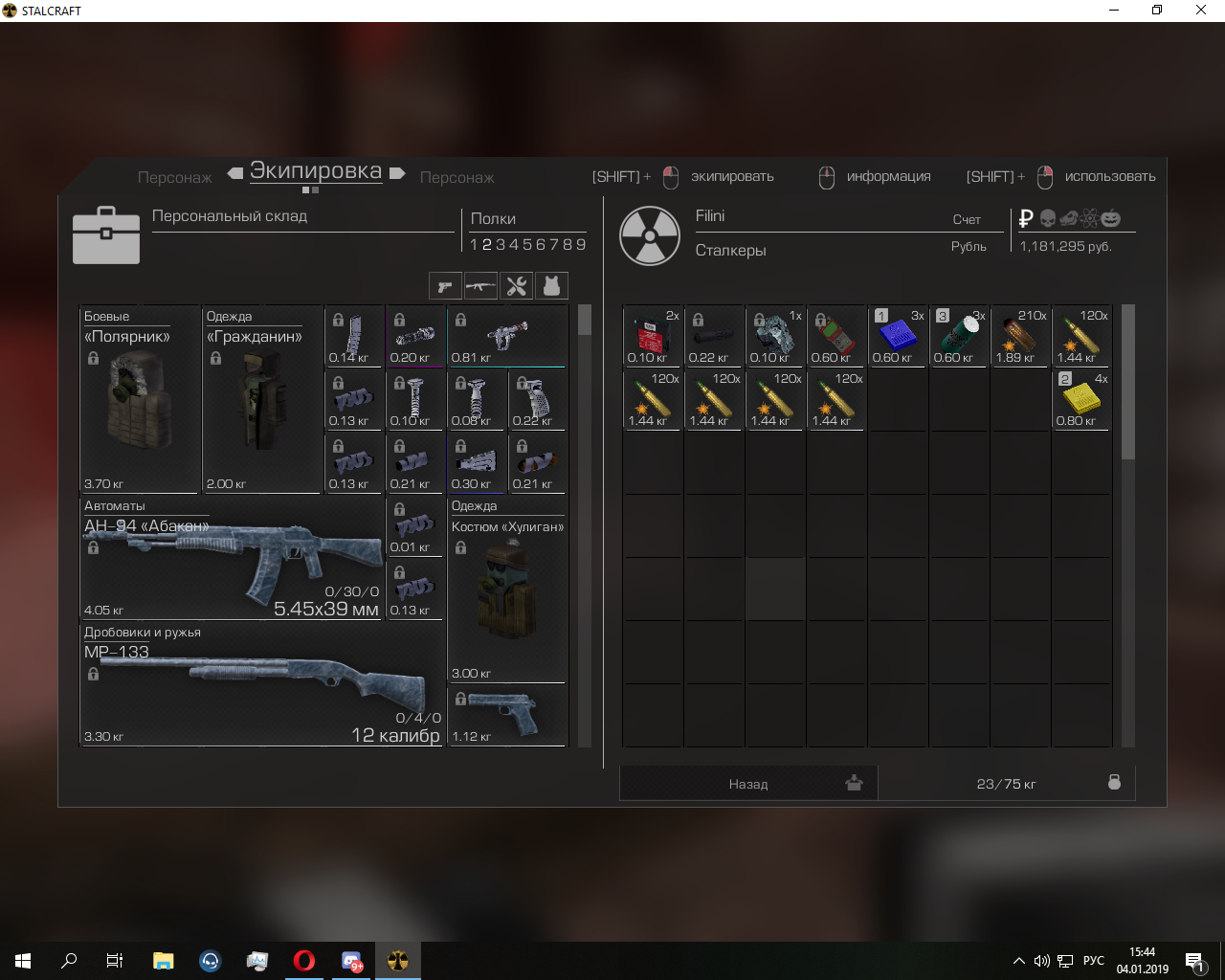Select the «Полярник» combat armor
Screen dimensions: 1225x980
(140, 399)
